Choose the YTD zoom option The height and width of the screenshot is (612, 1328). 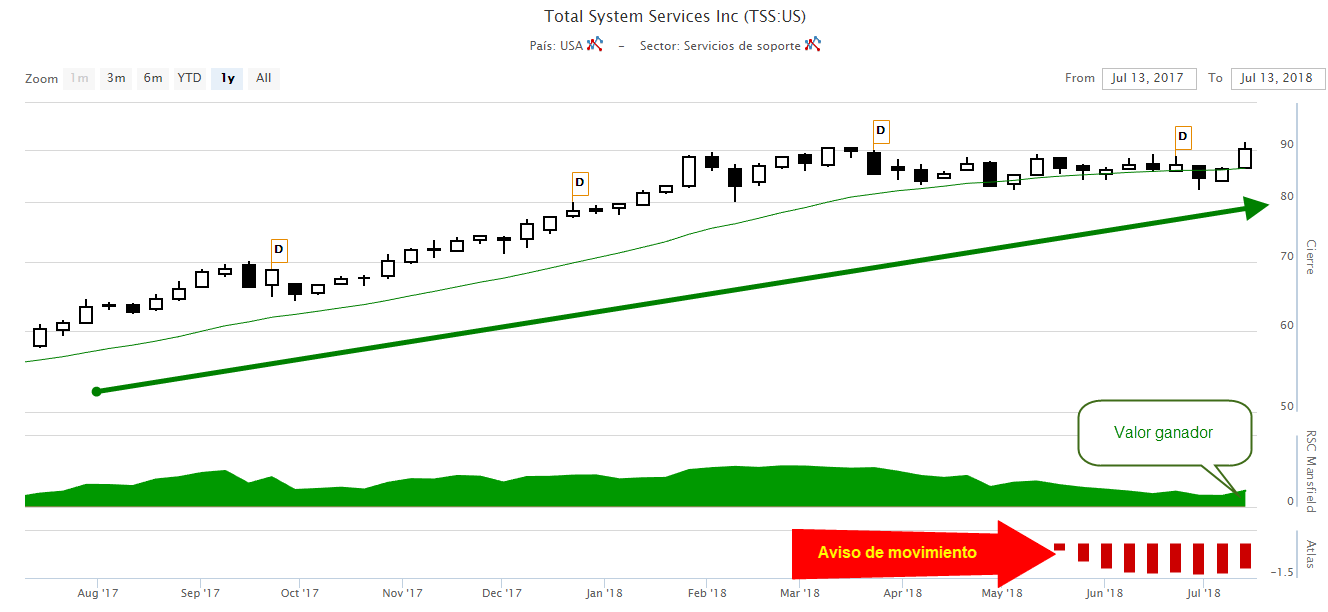189,78
